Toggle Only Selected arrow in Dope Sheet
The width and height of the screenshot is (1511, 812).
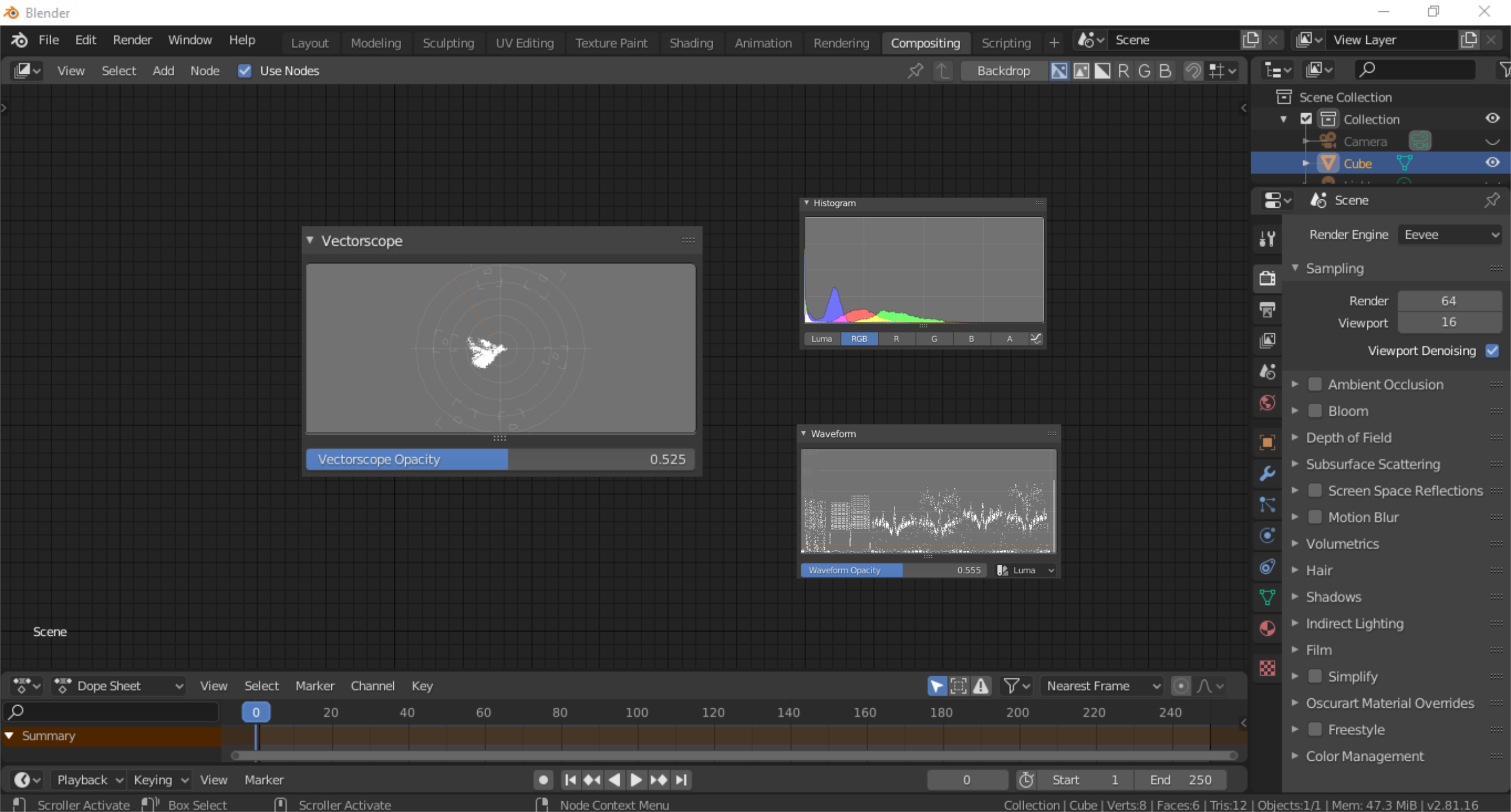point(937,685)
